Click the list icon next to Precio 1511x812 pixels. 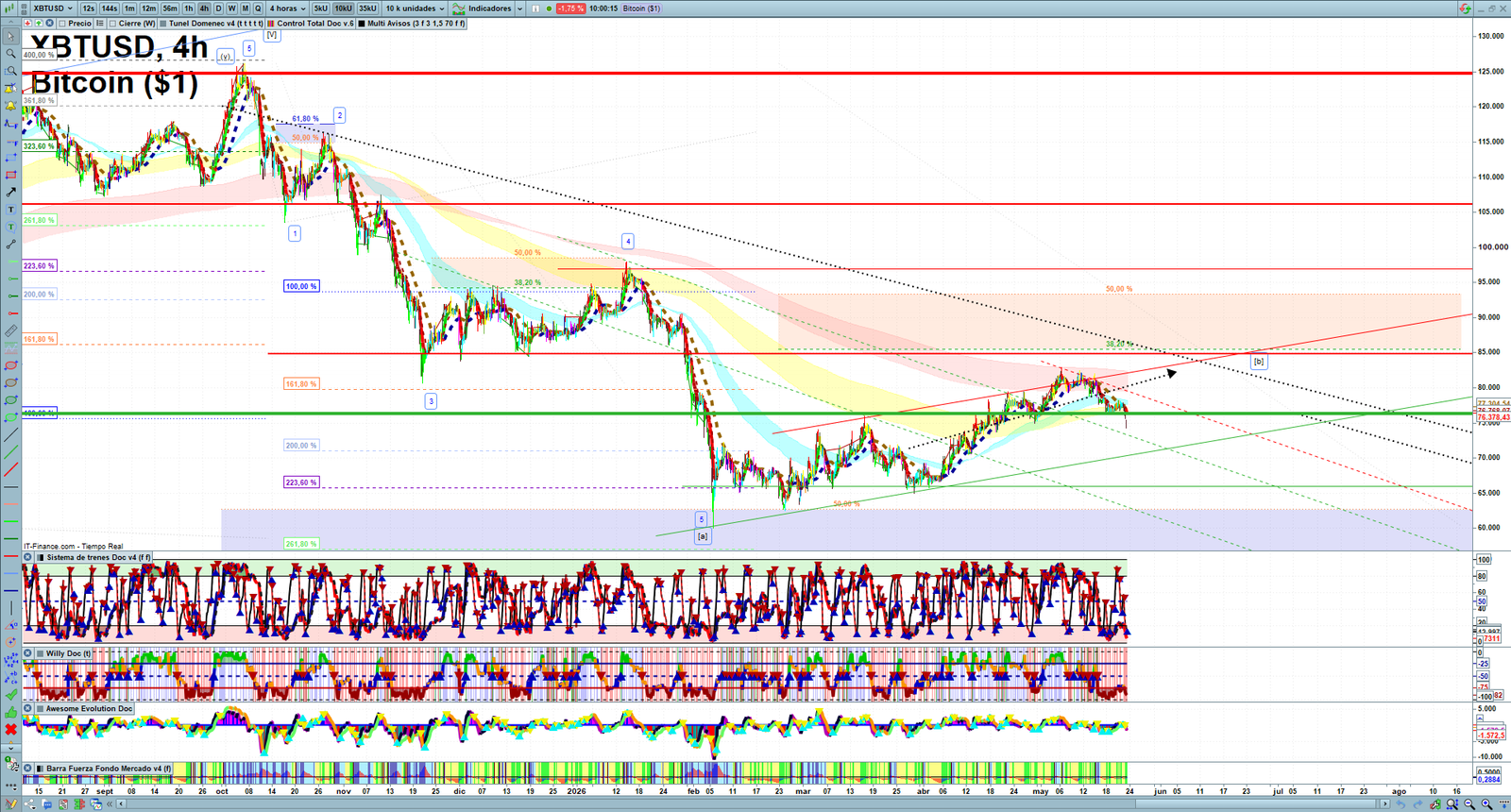(x=99, y=24)
